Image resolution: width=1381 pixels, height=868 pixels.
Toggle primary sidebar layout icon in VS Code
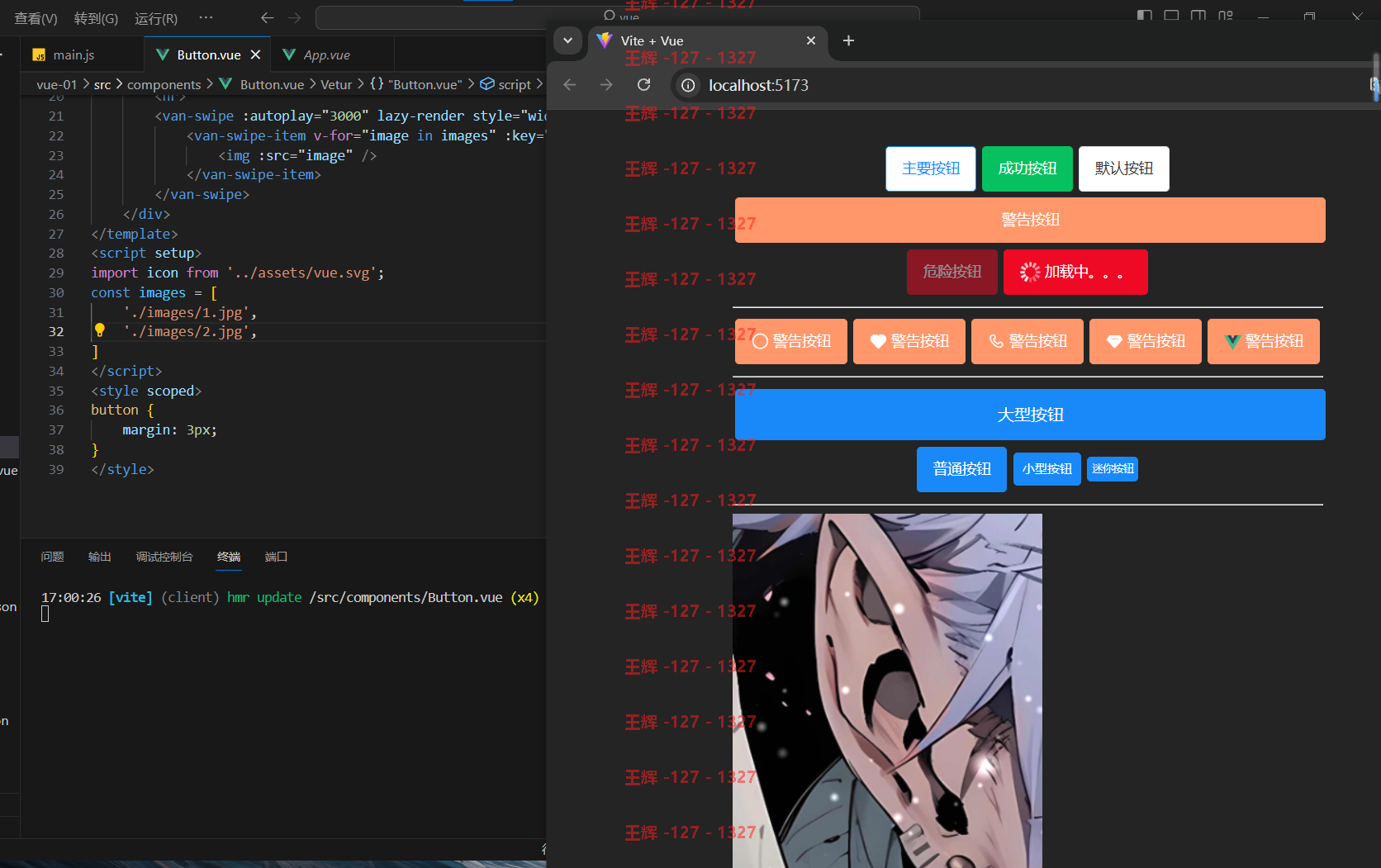pyautogui.click(x=1144, y=16)
